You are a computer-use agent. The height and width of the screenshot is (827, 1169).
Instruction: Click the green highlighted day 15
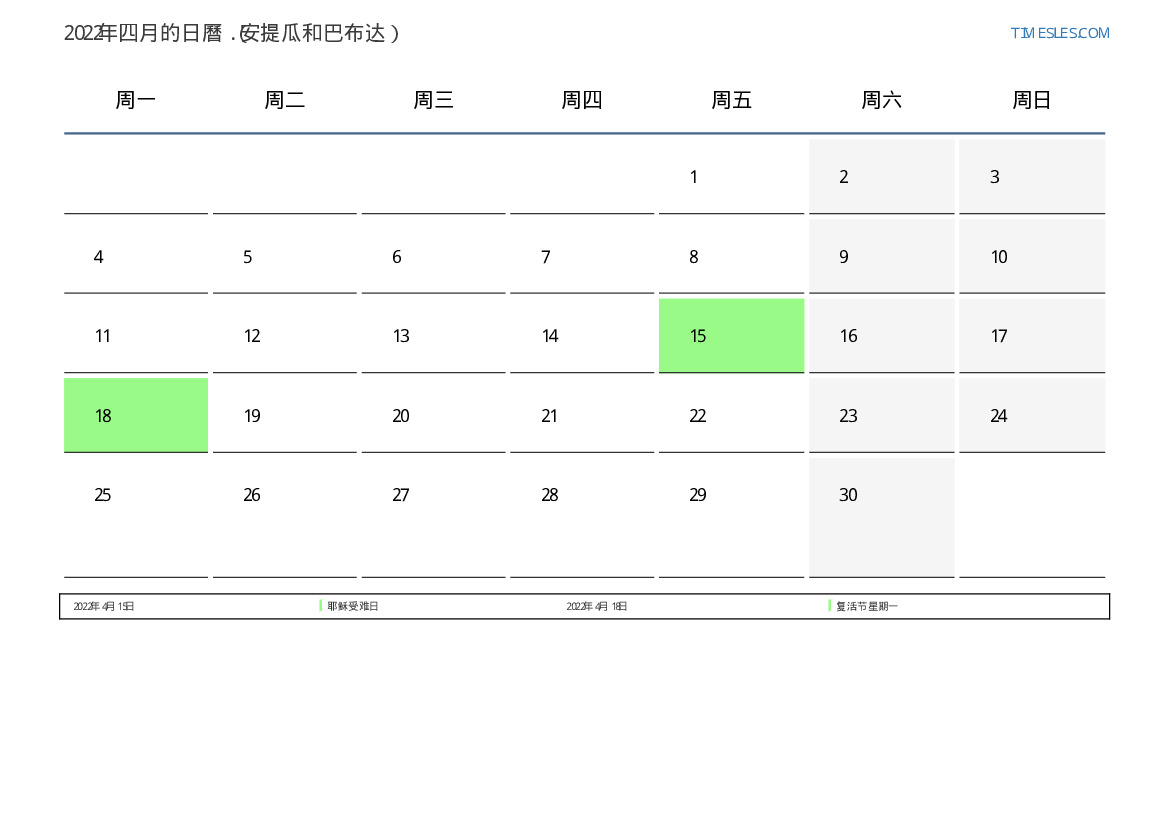pyautogui.click(x=731, y=336)
